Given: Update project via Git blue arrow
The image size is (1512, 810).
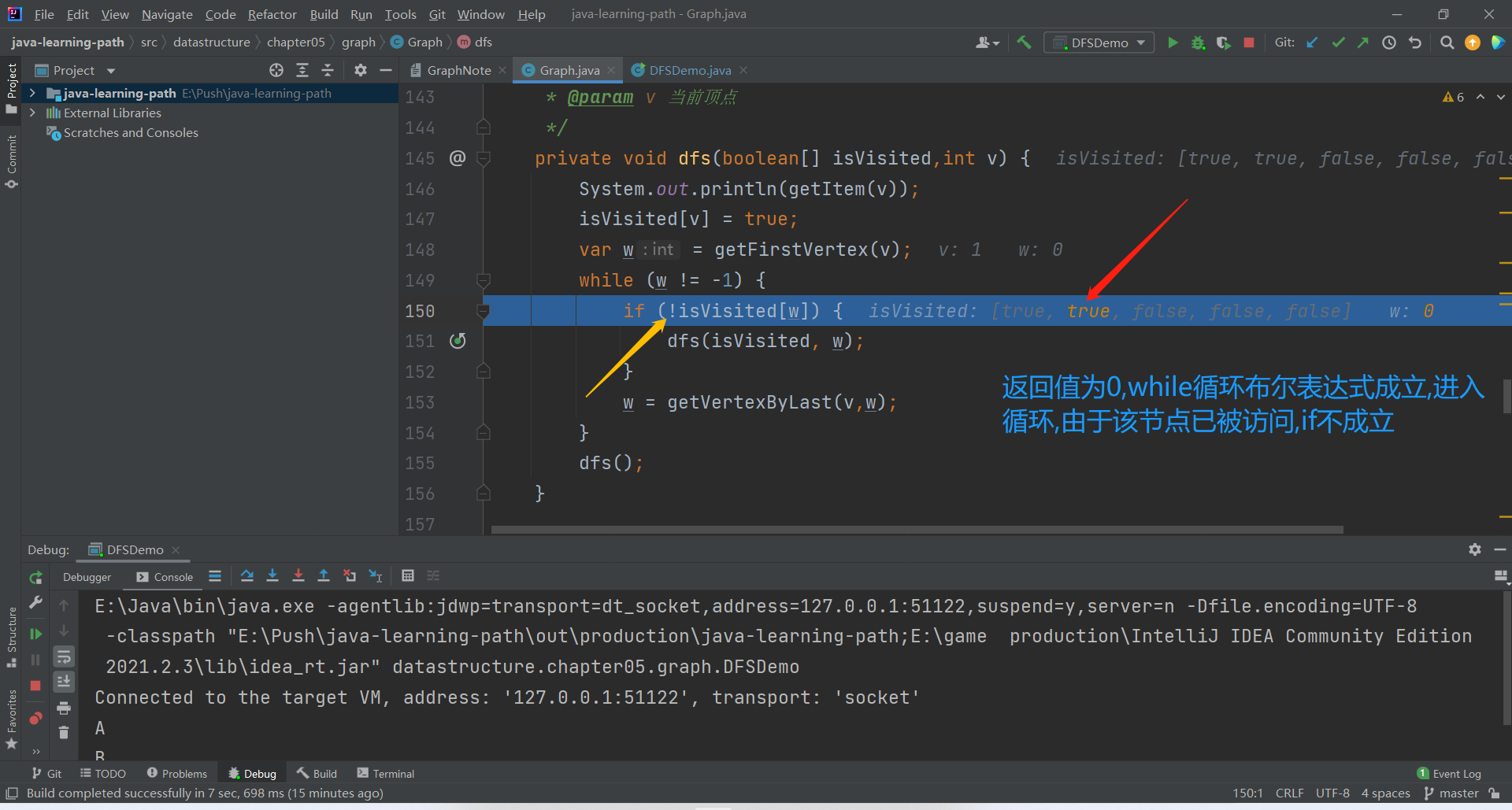Looking at the screenshot, I should pos(1312,43).
